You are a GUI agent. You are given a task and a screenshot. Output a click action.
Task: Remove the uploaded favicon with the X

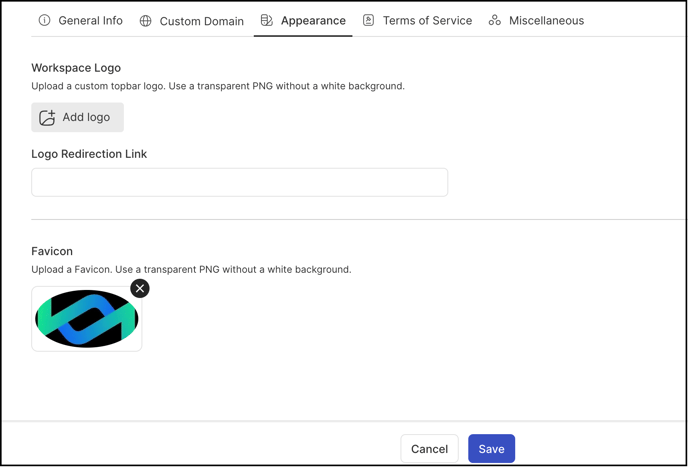click(140, 288)
